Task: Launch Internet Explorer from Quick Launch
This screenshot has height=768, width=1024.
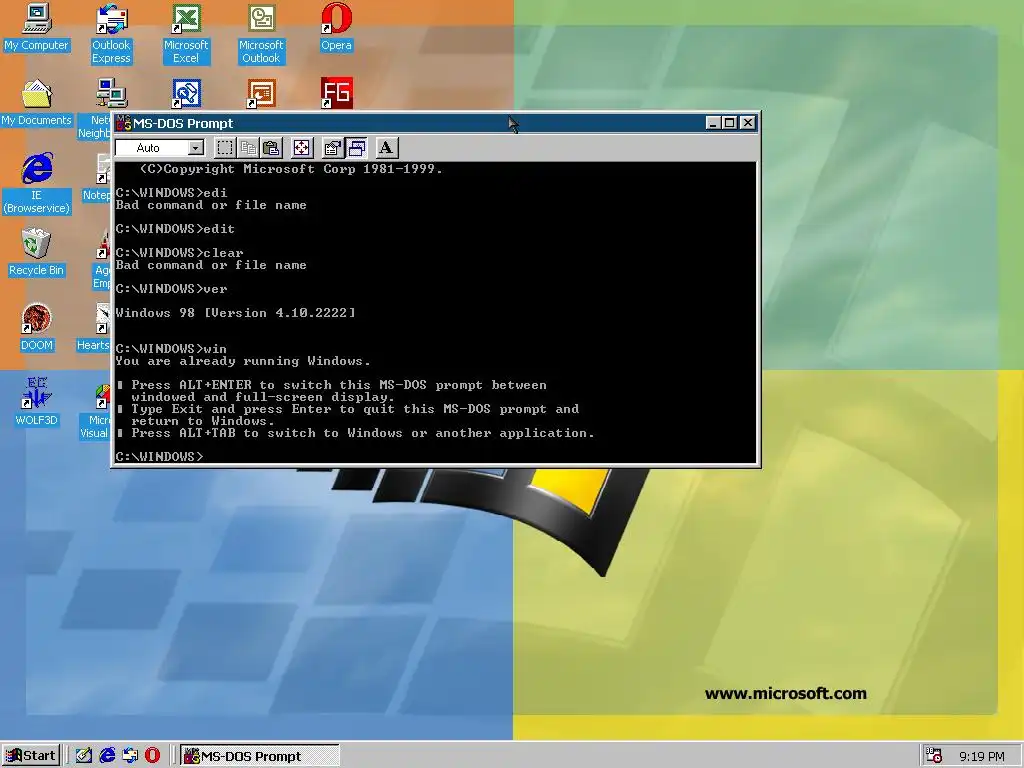Action: pos(107,756)
